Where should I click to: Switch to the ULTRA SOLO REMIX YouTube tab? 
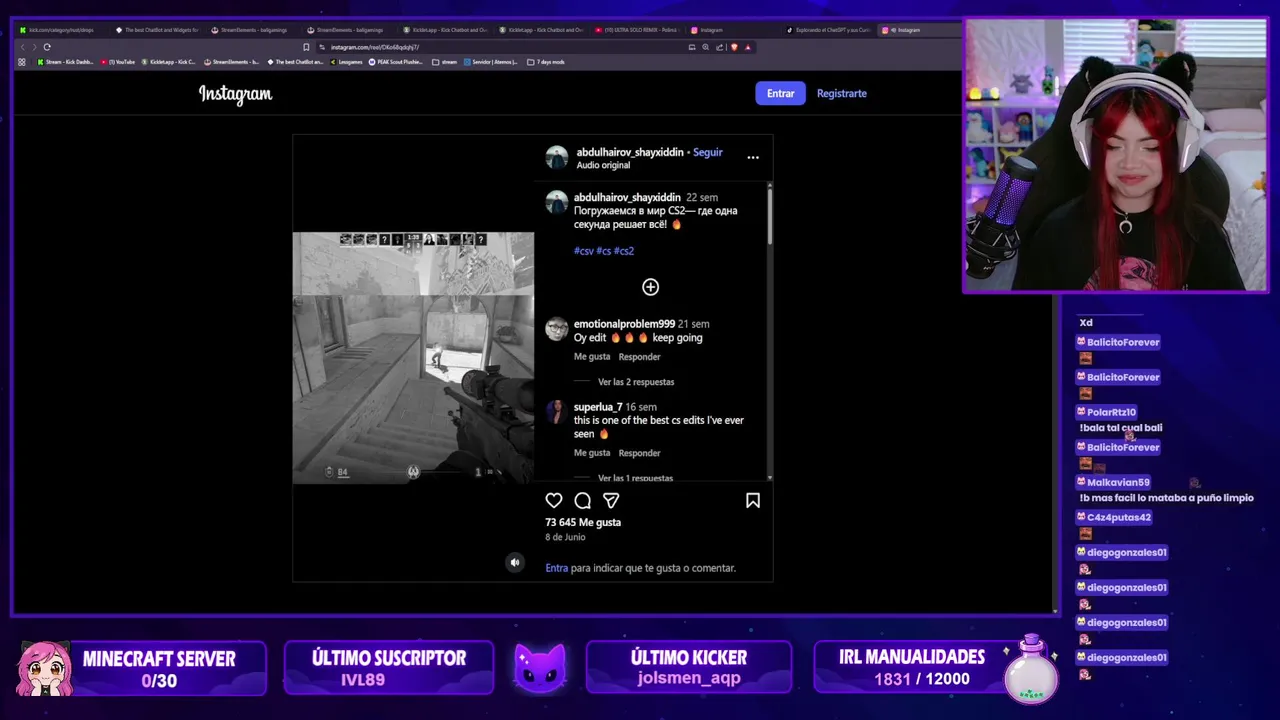635,30
